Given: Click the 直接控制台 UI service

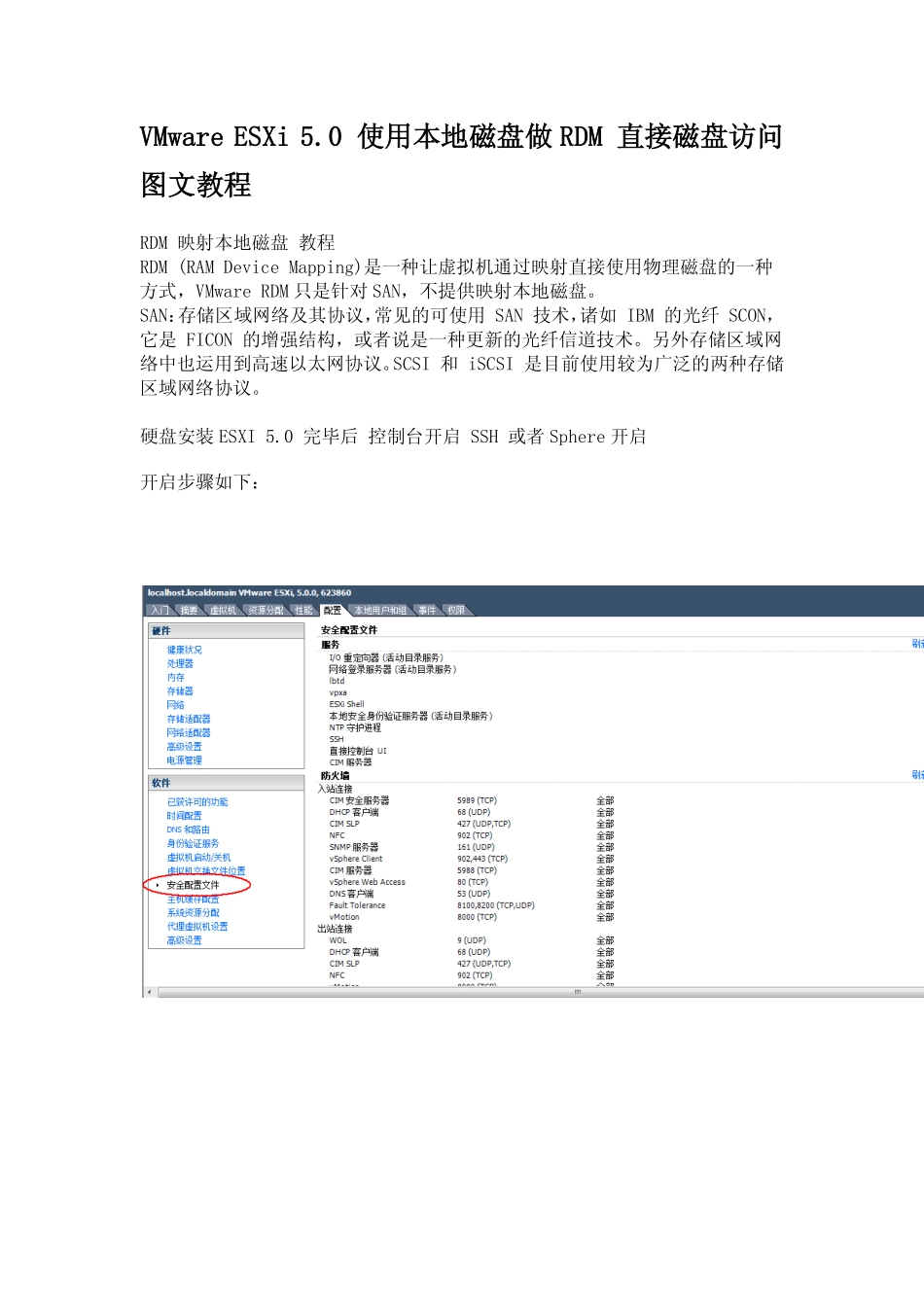Looking at the screenshot, I should pos(358,751).
